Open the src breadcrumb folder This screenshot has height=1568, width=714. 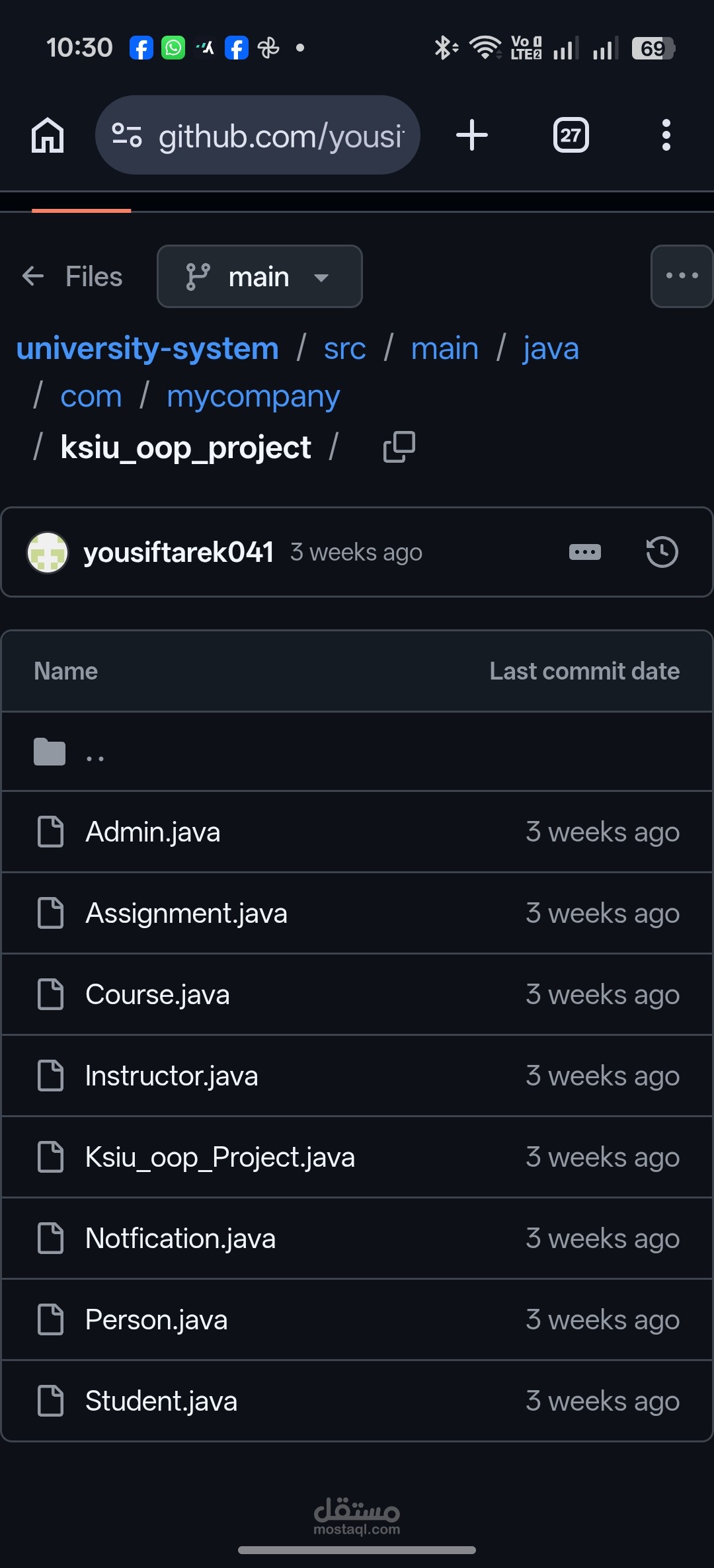pyautogui.click(x=344, y=348)
